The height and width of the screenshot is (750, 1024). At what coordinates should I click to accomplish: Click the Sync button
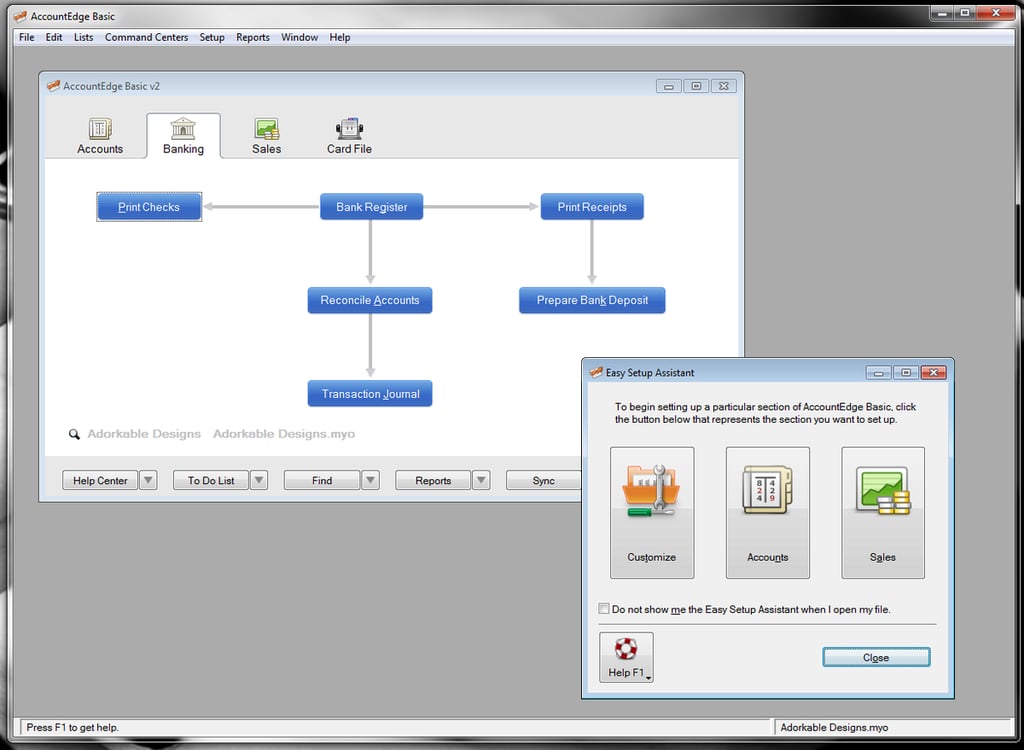(543, 480)
